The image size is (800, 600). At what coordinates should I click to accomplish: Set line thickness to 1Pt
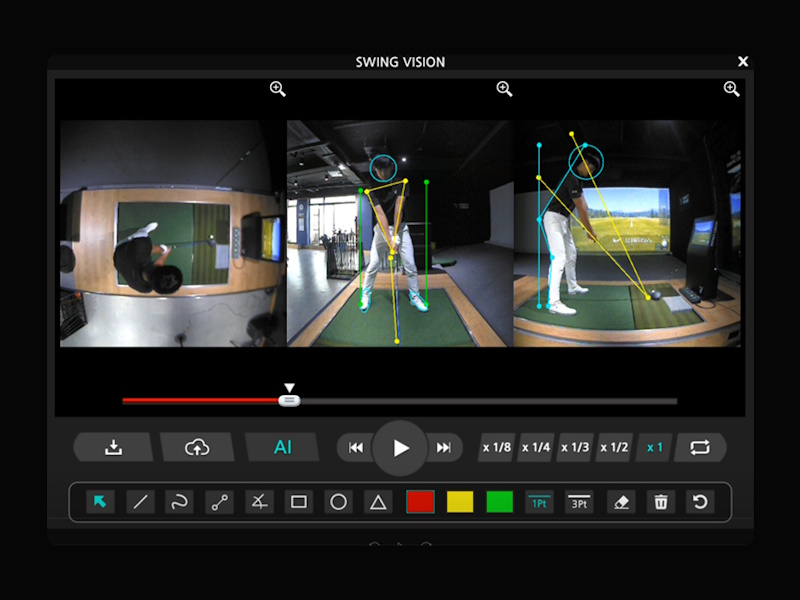click(539, 502)
